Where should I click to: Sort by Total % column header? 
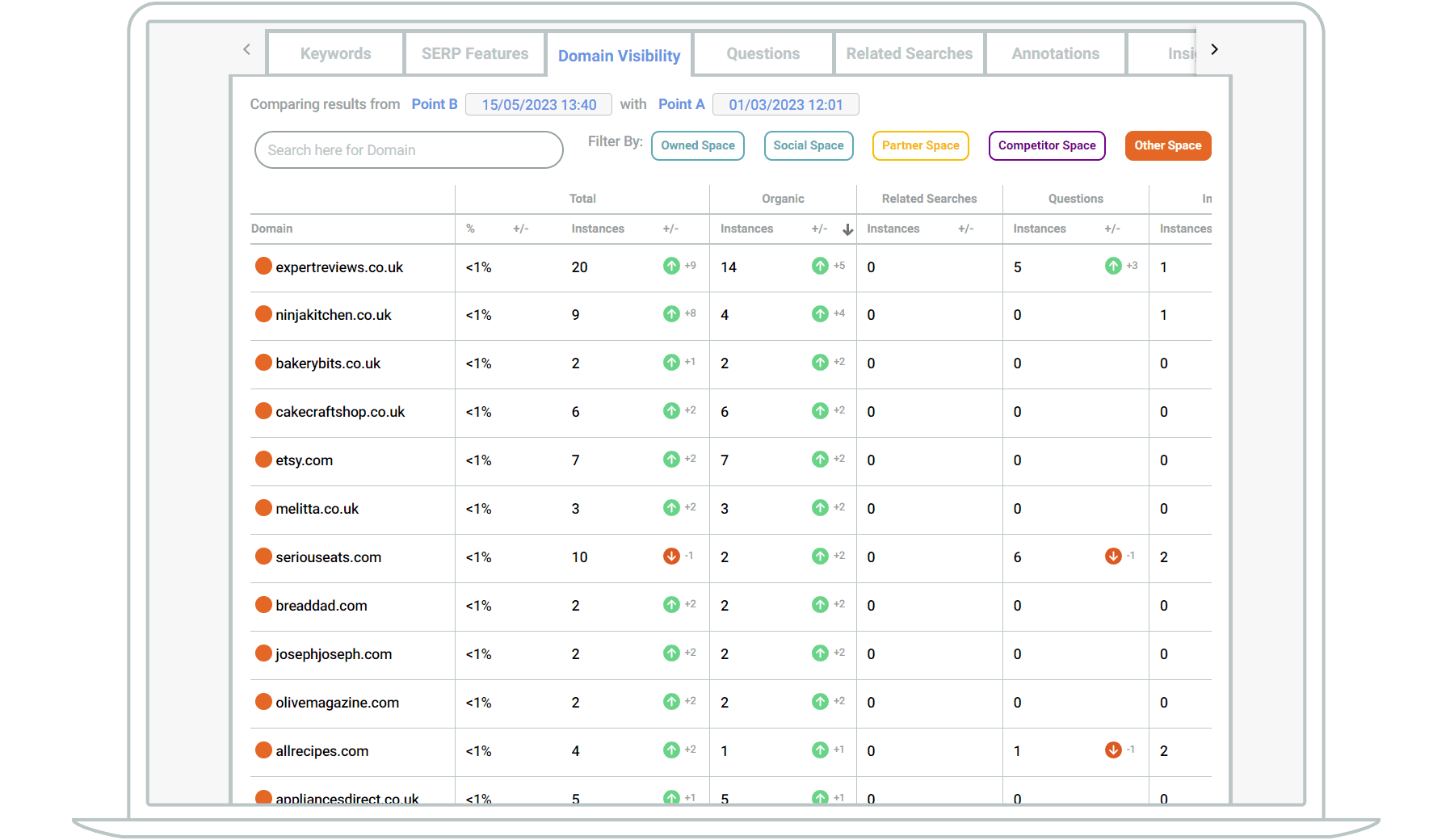tap(470, 229)
